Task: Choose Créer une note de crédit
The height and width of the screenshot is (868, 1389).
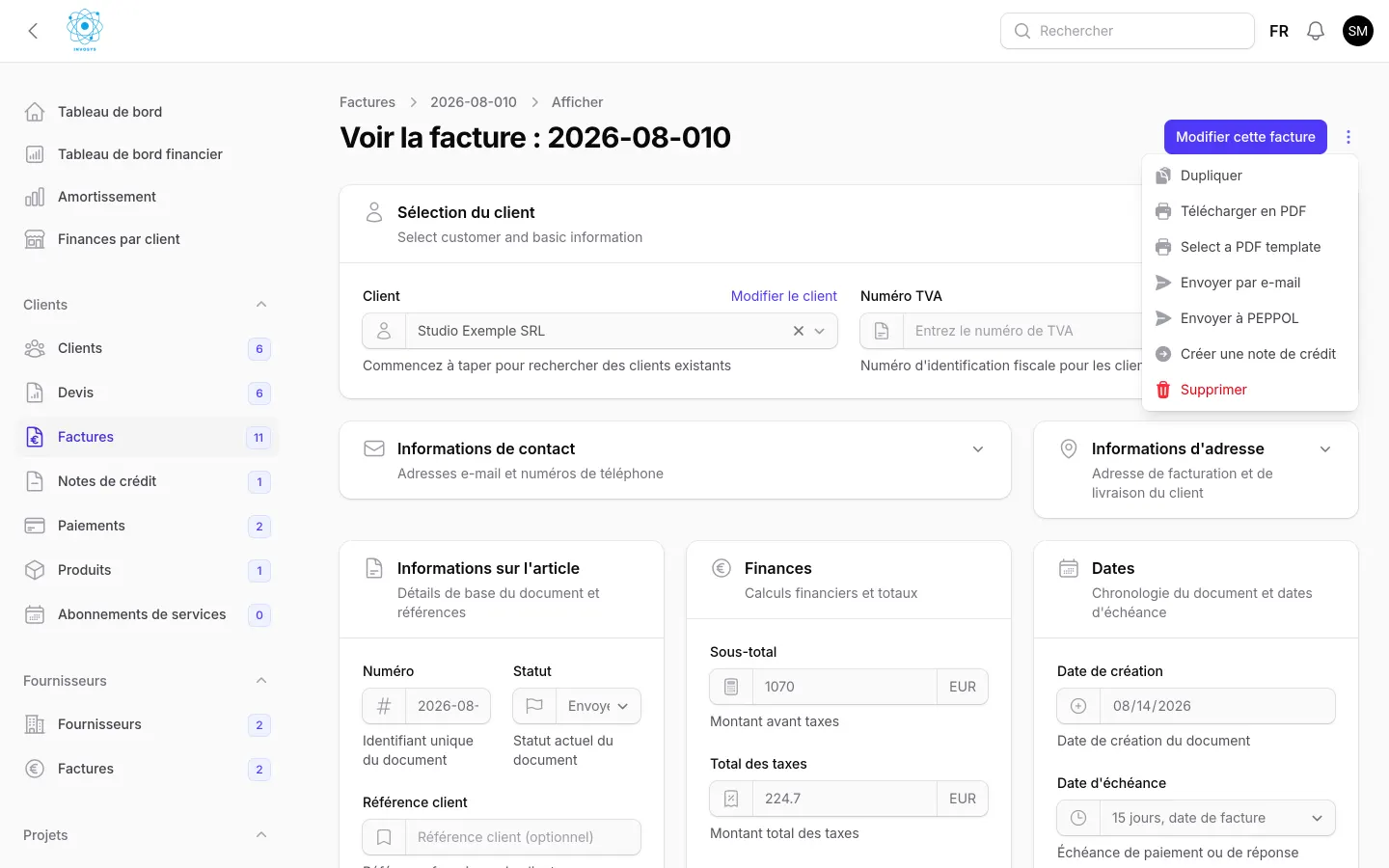Action: (x=1250, y=354)
